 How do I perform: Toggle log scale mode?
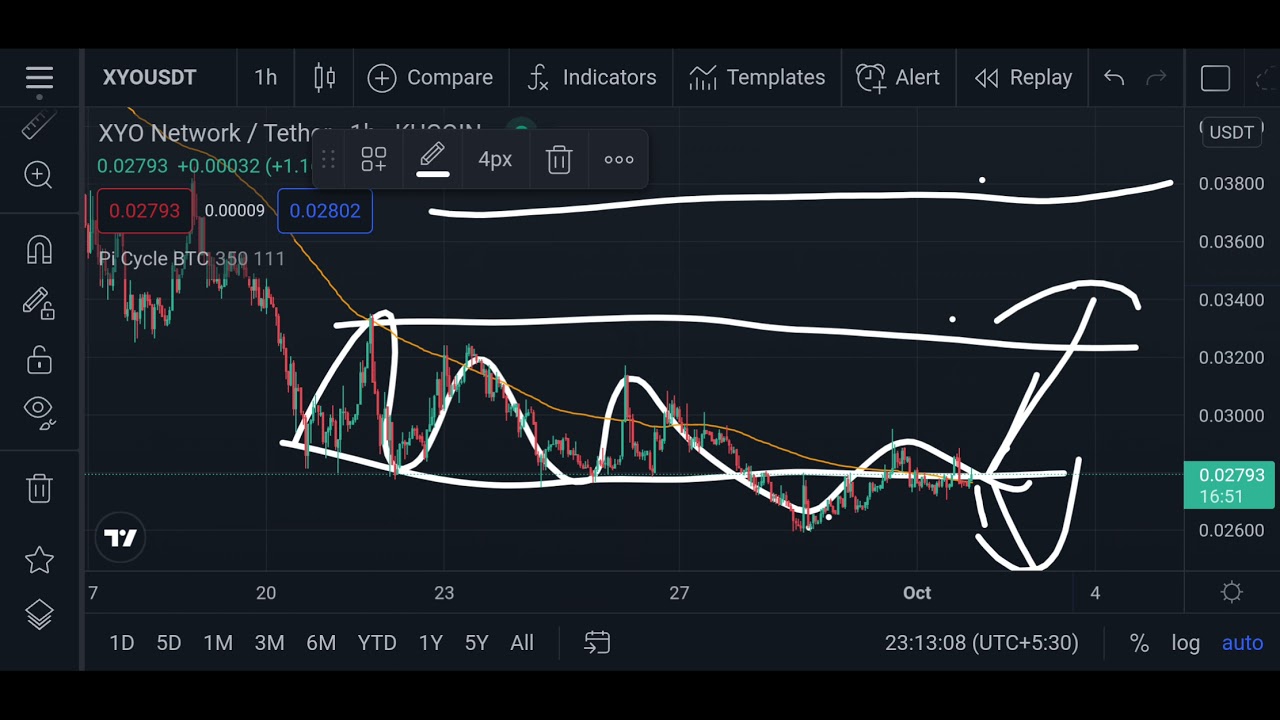coord(1185,643)
